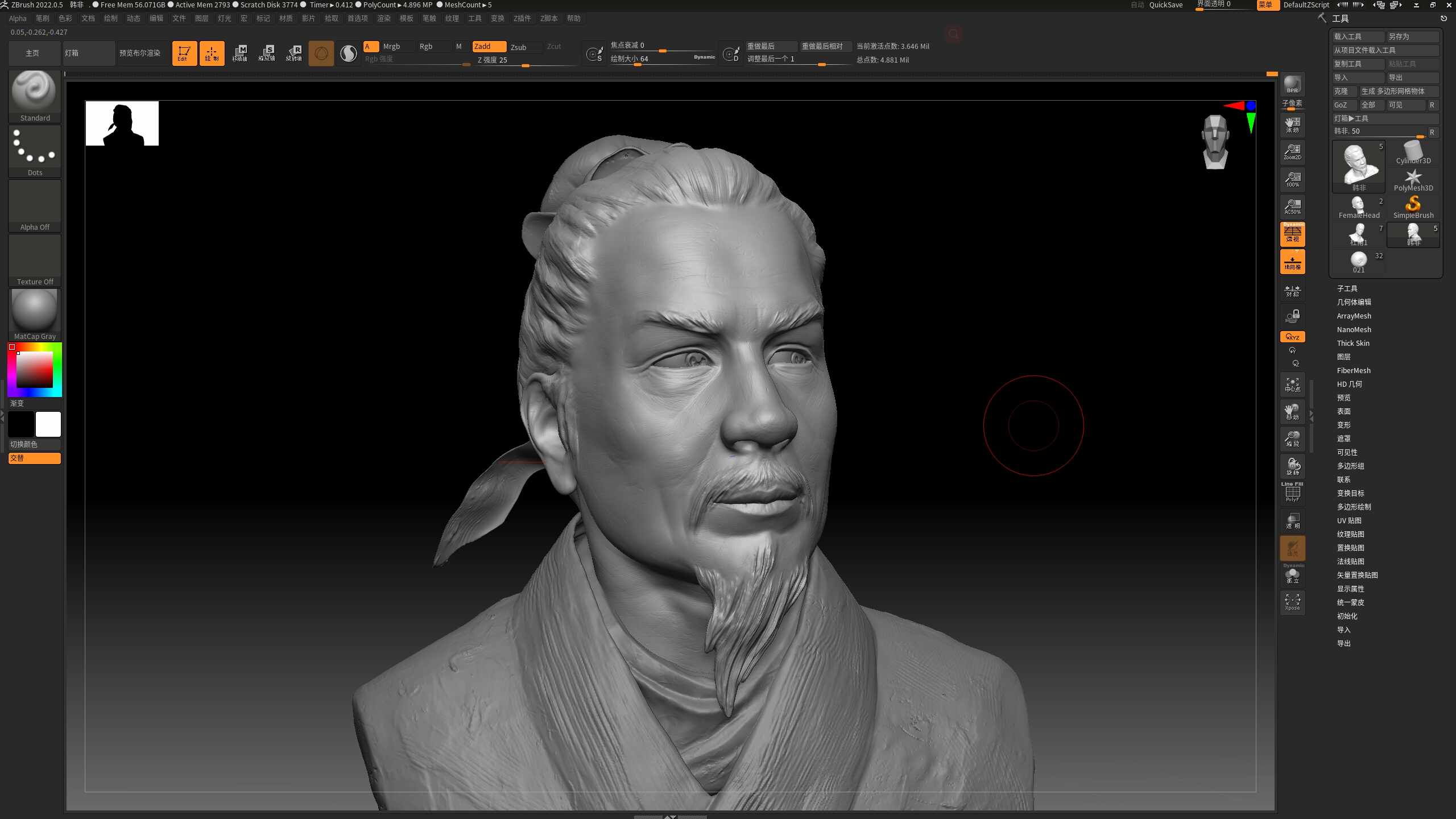The image size is (1456, 819).
Task: Choose the Cylinder3D tool icon
Action: pyautogui.click(x=1413, y=152)
